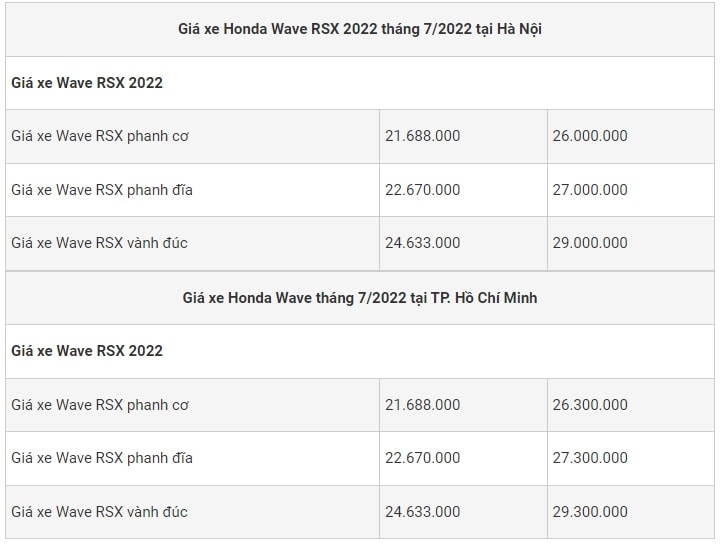Click 22.670.000 in the Hồ Chí Minh table
This screenshot has height=545, width=722.
pos(423,458)
